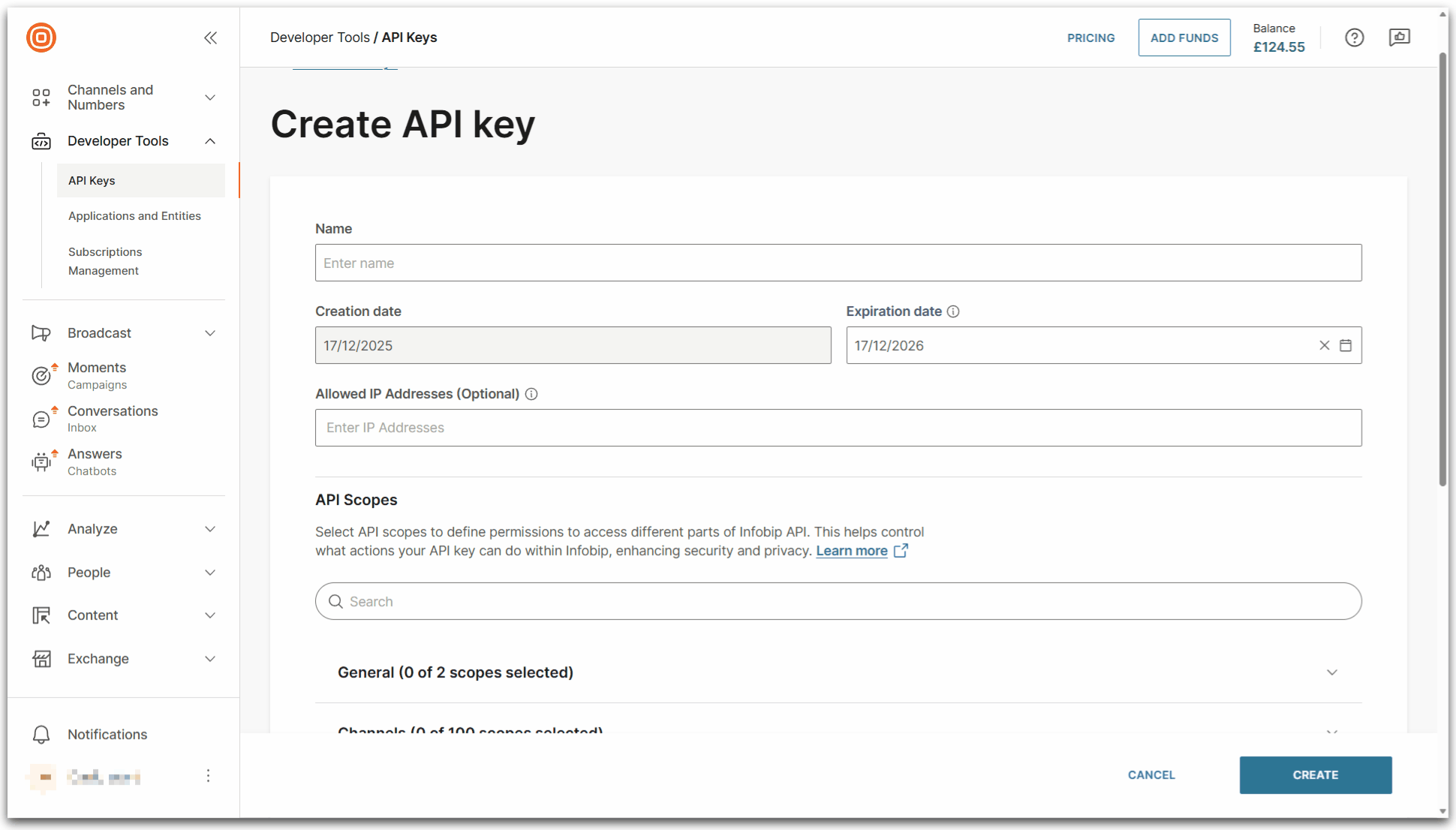Screen dimensions: 1456x830
Task: Switch to Applications and Entities
Action: [134, 215]
